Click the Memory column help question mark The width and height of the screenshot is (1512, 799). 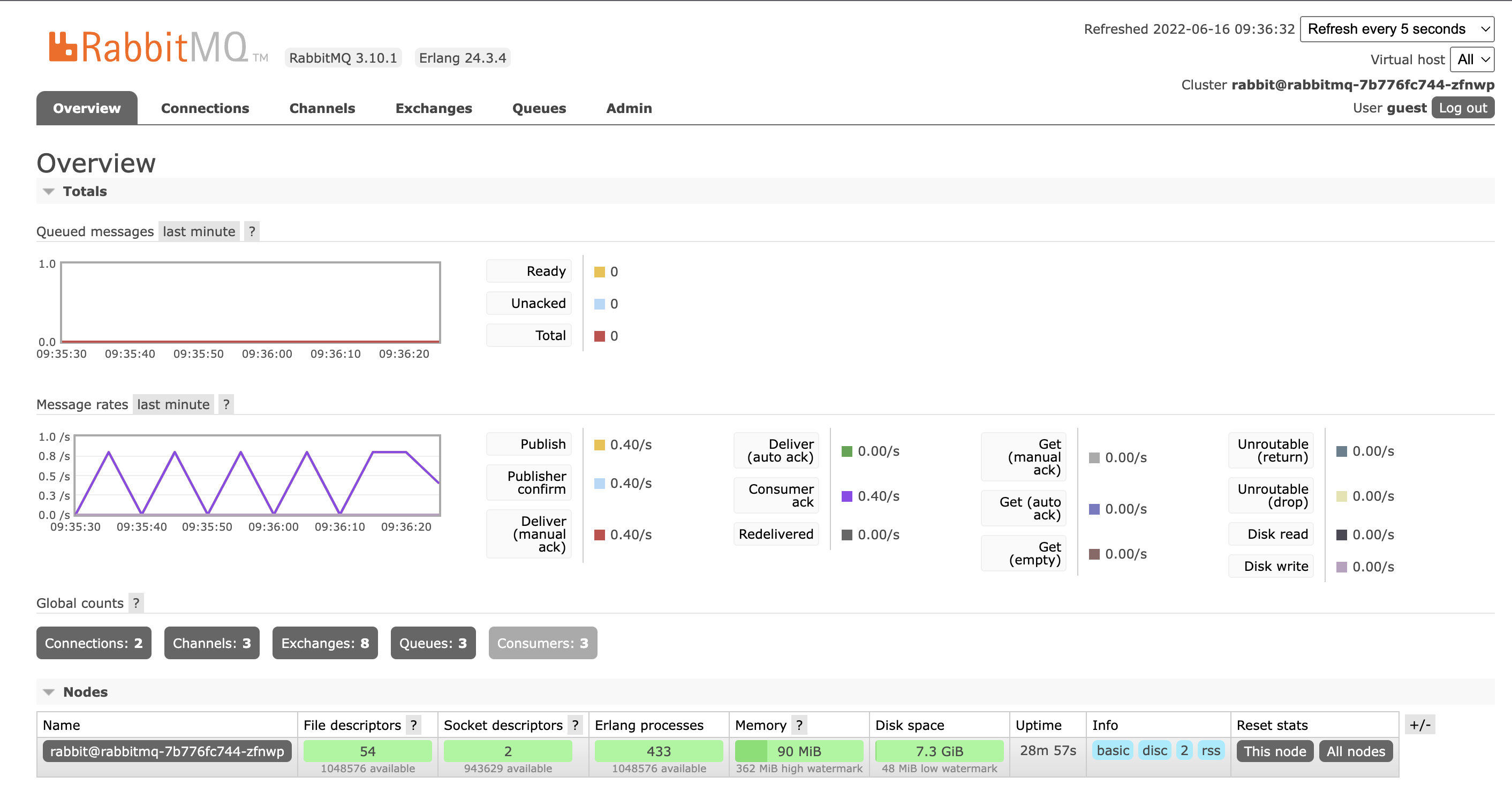point(799,725)
